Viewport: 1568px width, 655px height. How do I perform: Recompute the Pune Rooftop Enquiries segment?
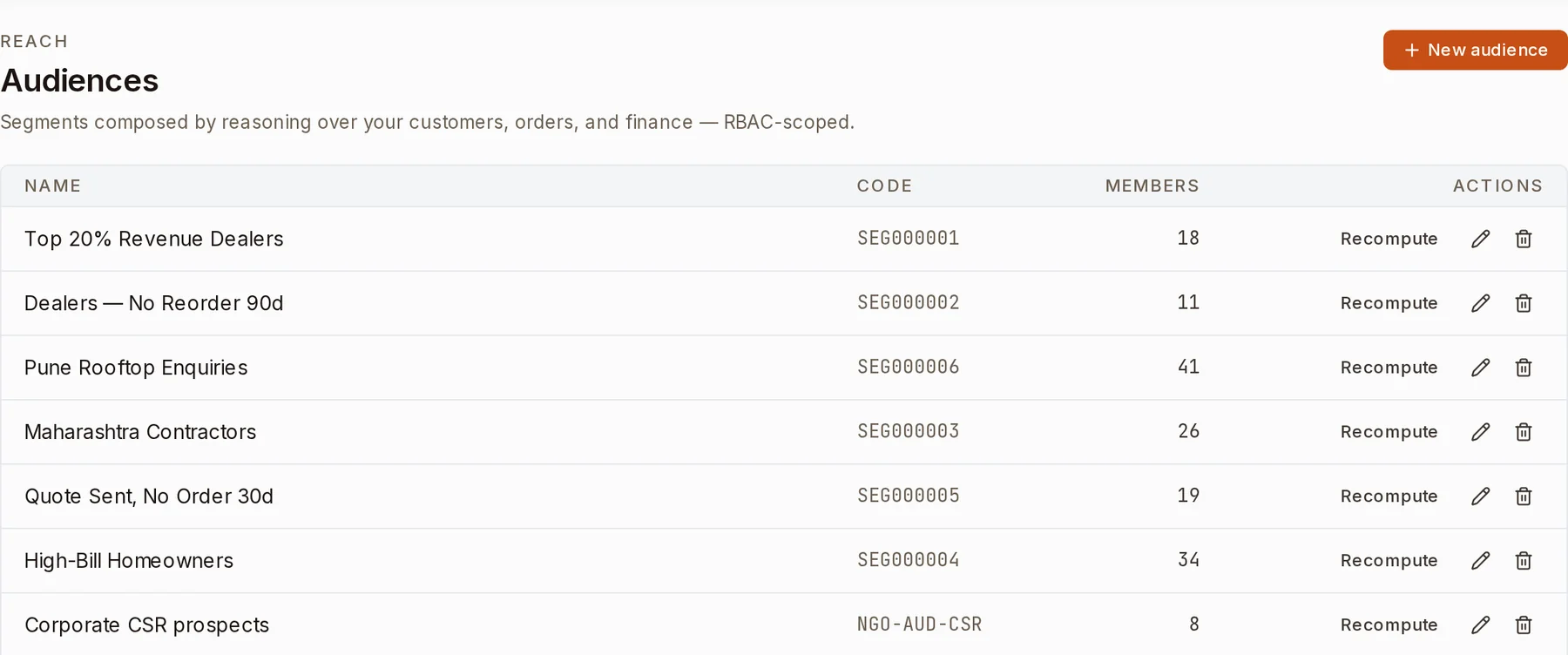pyautogui.click(x=1389, y=368)
